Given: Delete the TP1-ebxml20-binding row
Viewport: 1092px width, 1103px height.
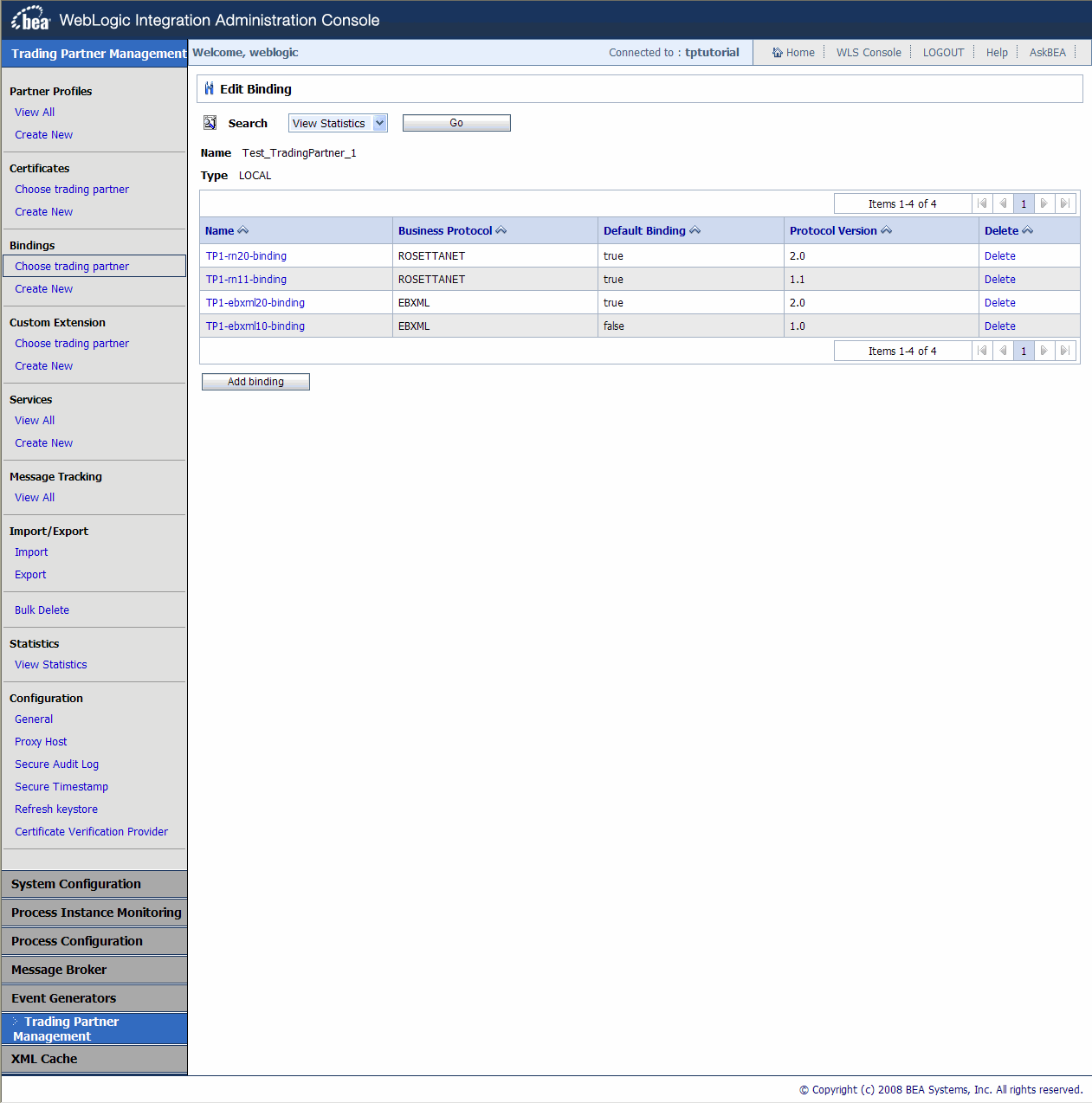Looking at the screenshot, I should coord(1000,303).
